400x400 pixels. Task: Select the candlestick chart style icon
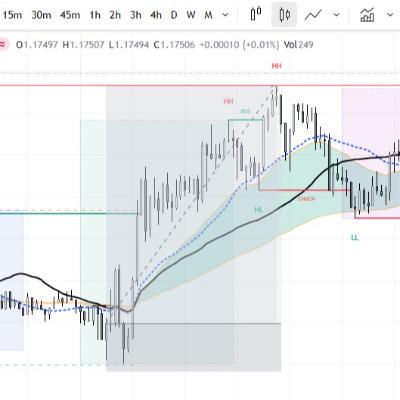[284, 14]
